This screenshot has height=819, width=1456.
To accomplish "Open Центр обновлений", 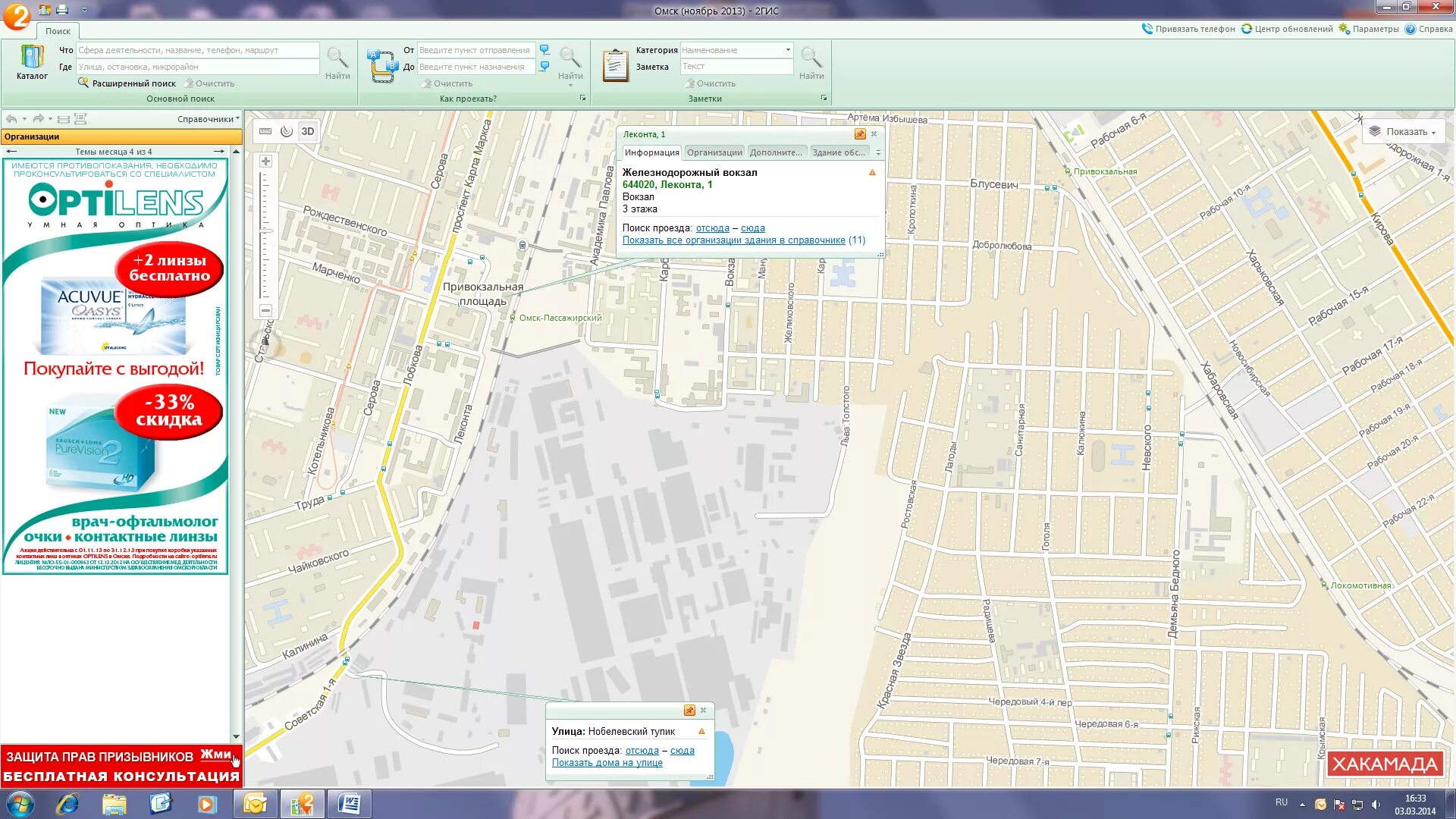I will pyautogui.click(x=1286, y=29).
